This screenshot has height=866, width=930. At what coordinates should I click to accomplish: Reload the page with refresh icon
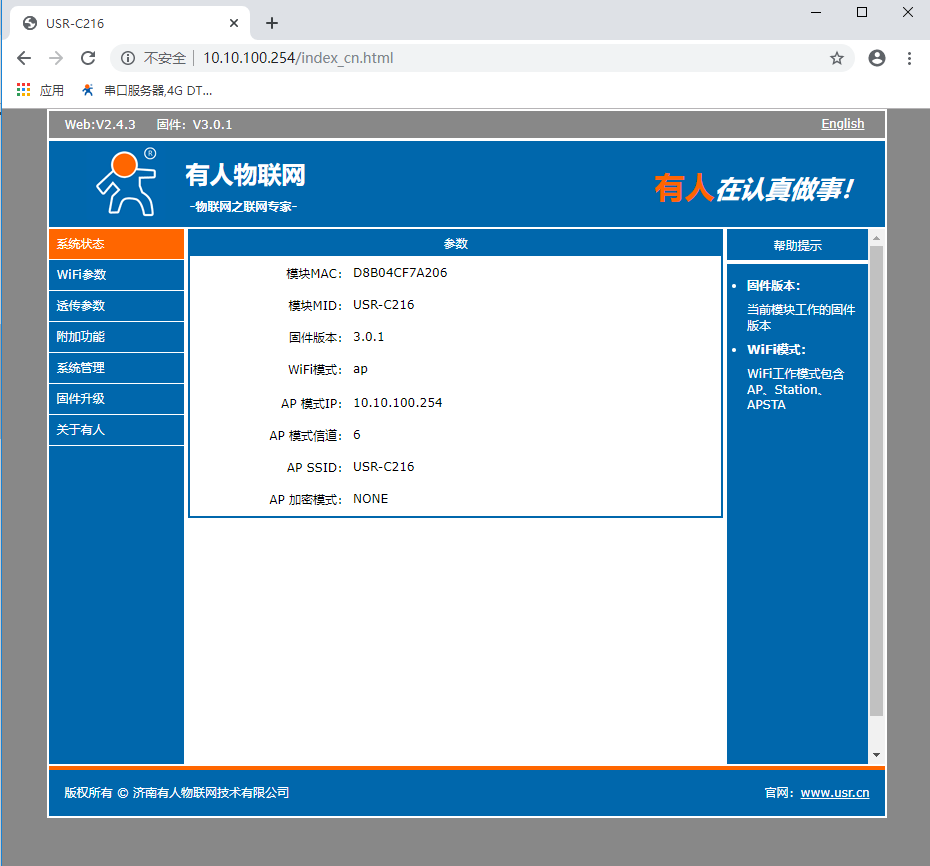(x=88, y=58)
